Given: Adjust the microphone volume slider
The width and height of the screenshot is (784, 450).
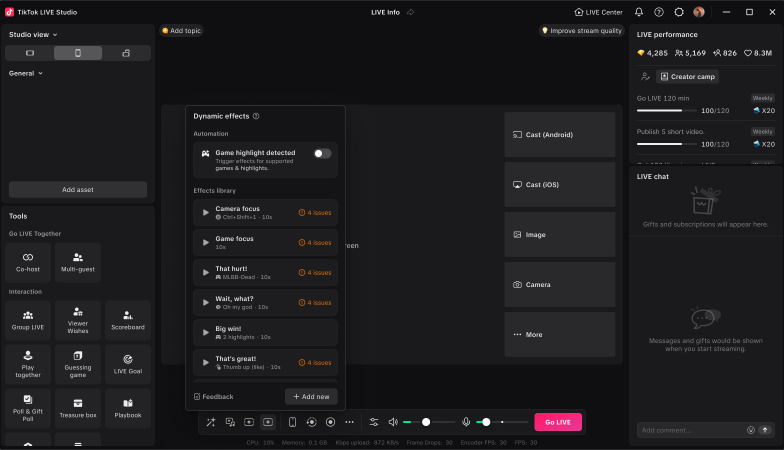Looking at the screenshot, I should (x=502, y=422).
